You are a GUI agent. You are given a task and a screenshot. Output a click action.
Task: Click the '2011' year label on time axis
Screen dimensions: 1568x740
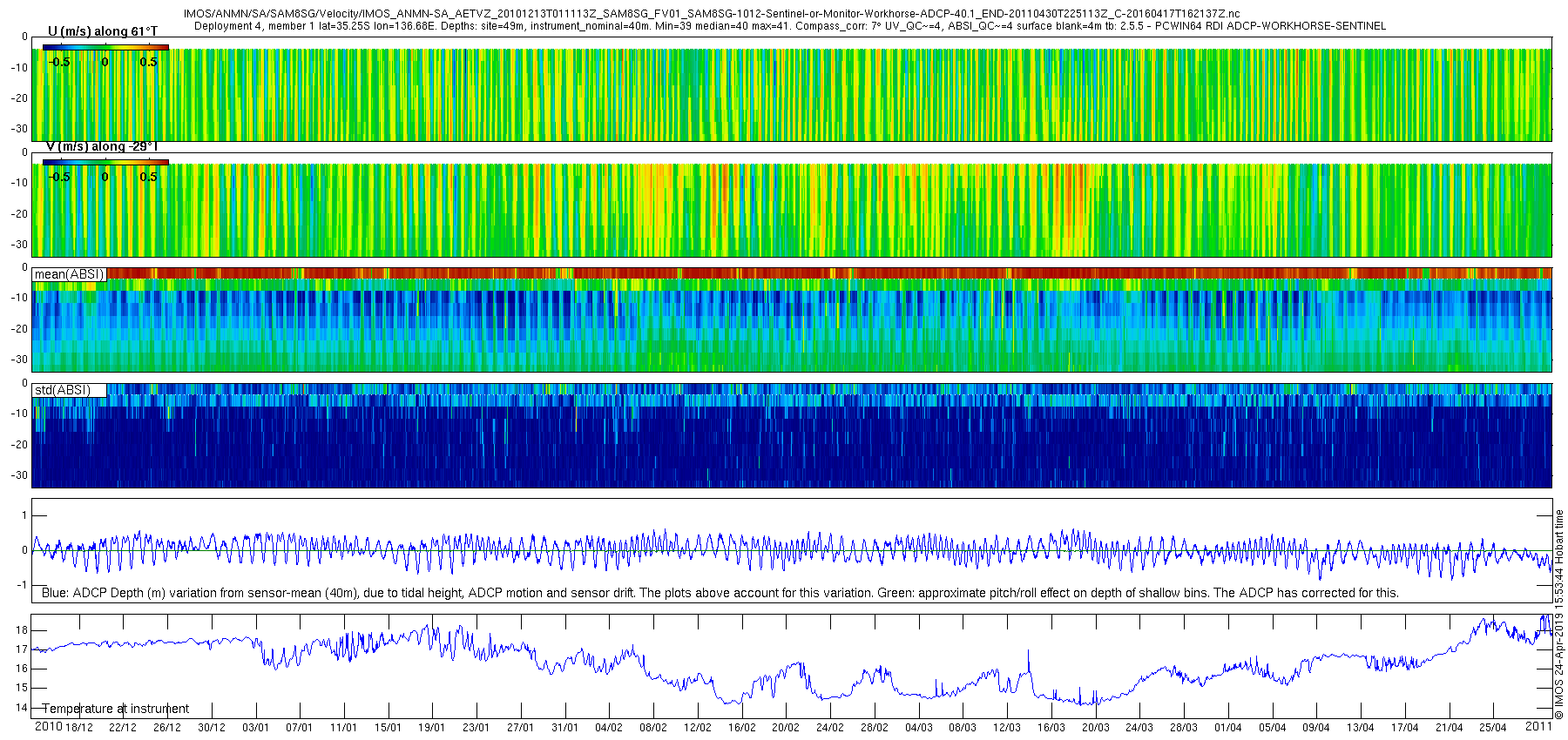(x=1538, y=726)
